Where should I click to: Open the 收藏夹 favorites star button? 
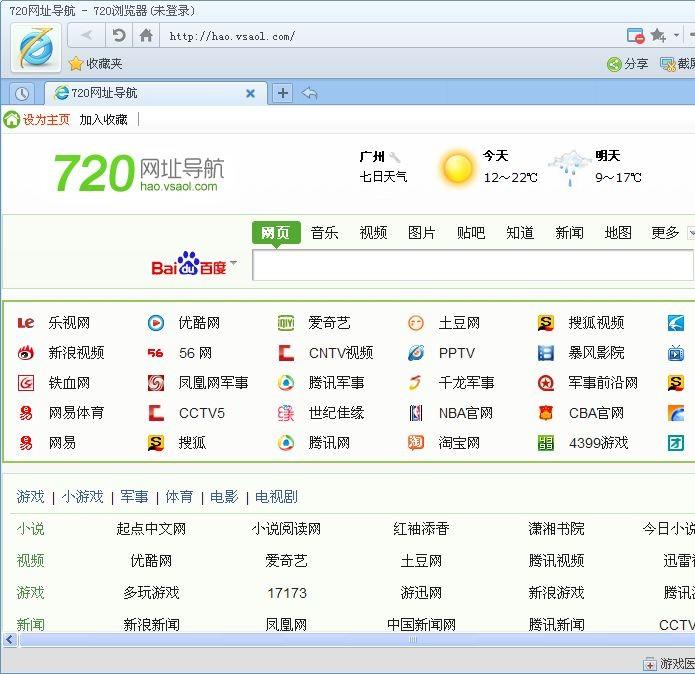[x=96, y=64]
